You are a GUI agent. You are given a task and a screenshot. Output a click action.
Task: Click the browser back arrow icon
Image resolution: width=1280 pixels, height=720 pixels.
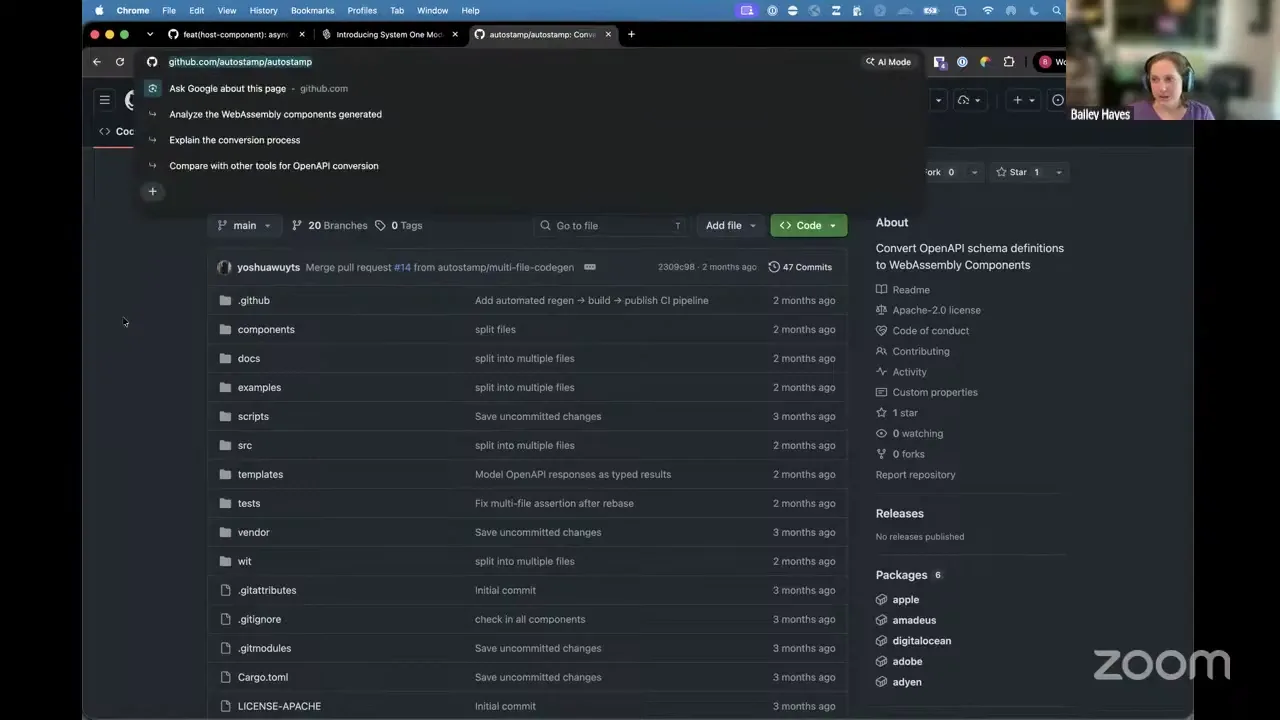[97, 62]
